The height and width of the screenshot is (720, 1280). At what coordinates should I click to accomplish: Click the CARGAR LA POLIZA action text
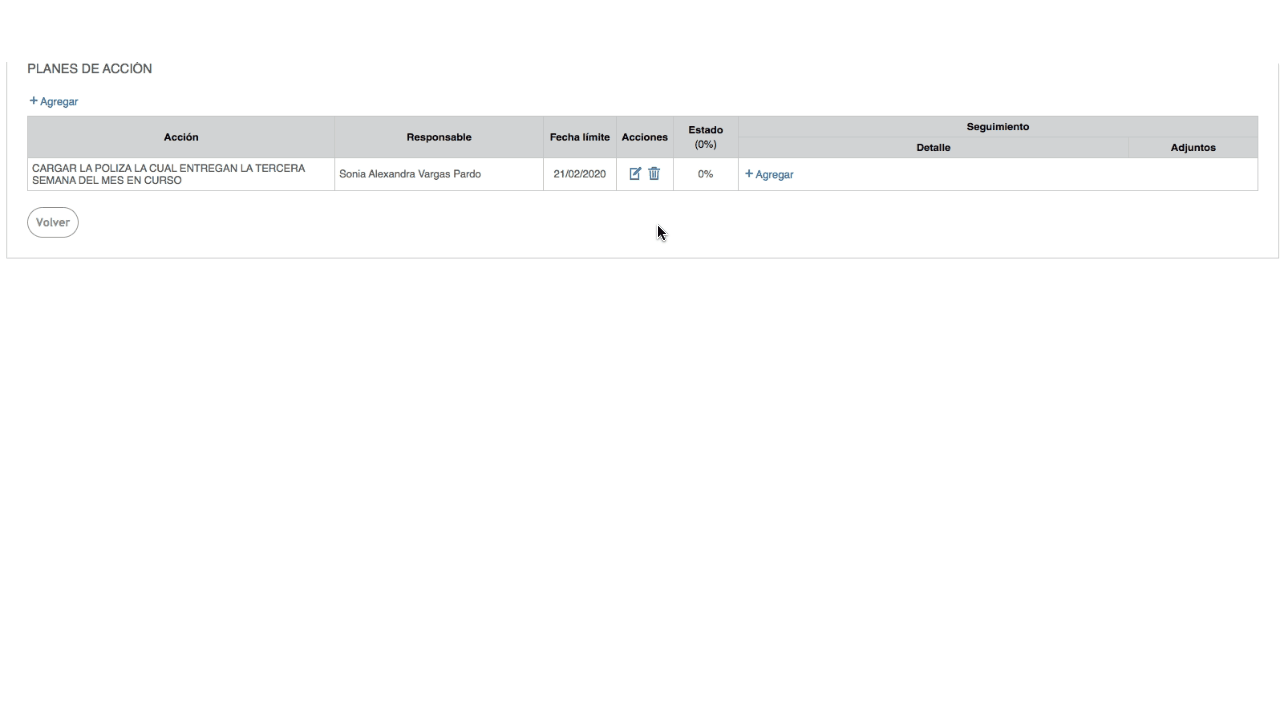click(169, 174)
